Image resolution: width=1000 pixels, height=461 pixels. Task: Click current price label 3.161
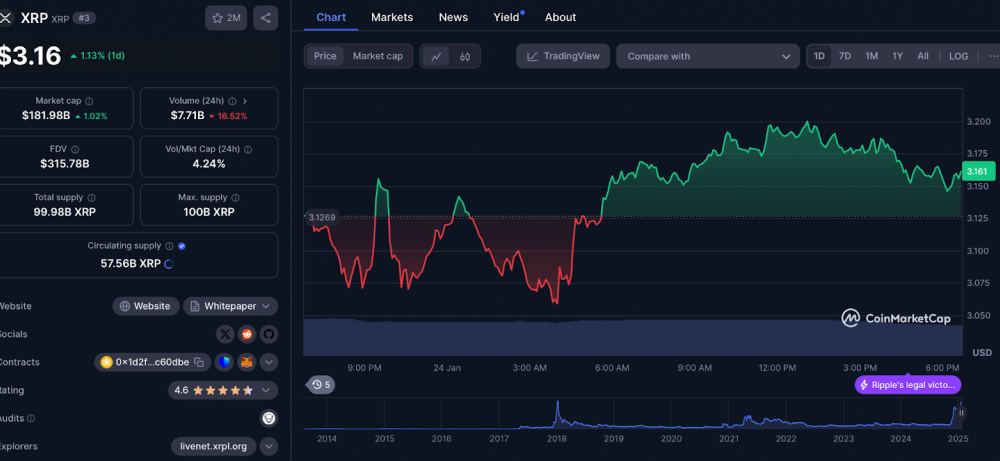pos(976,171)
